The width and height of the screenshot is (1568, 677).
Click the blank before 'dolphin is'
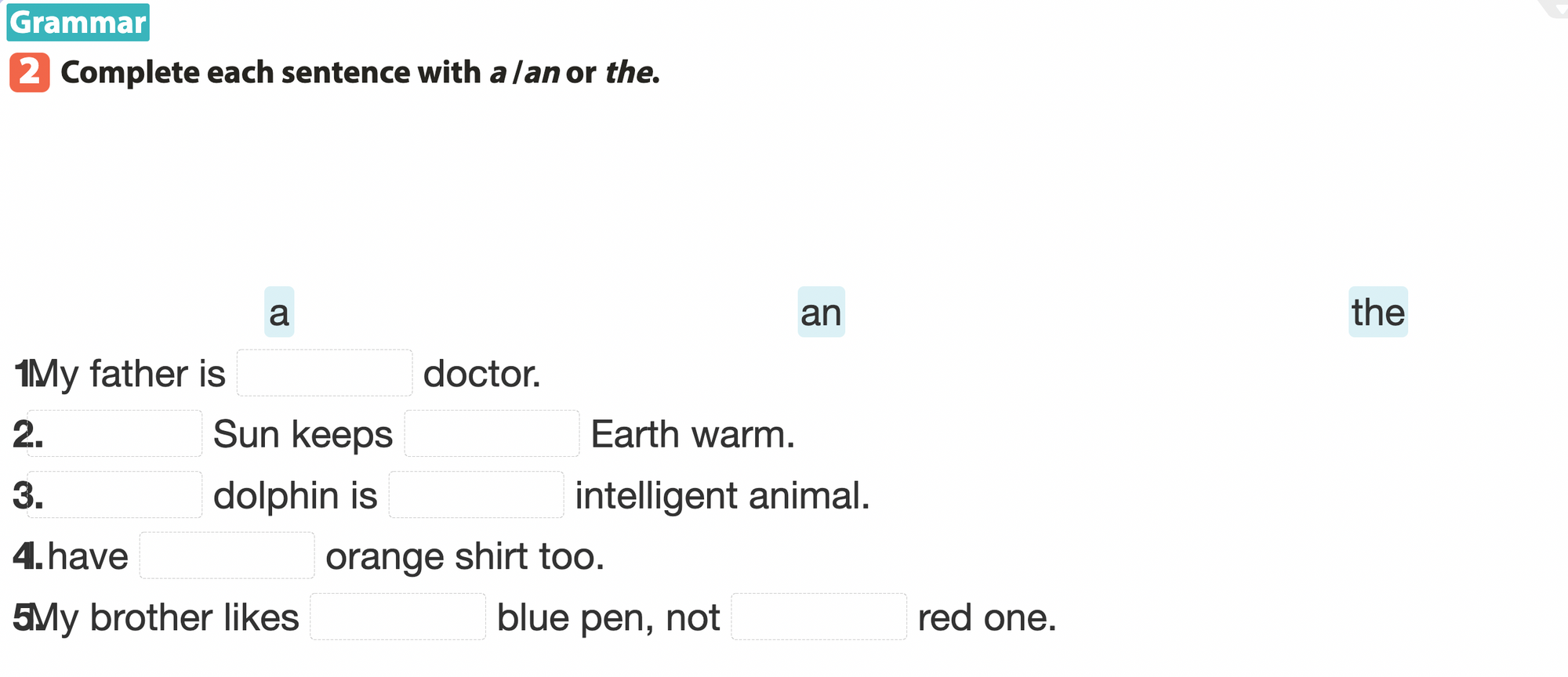click(x=115, y=495)
